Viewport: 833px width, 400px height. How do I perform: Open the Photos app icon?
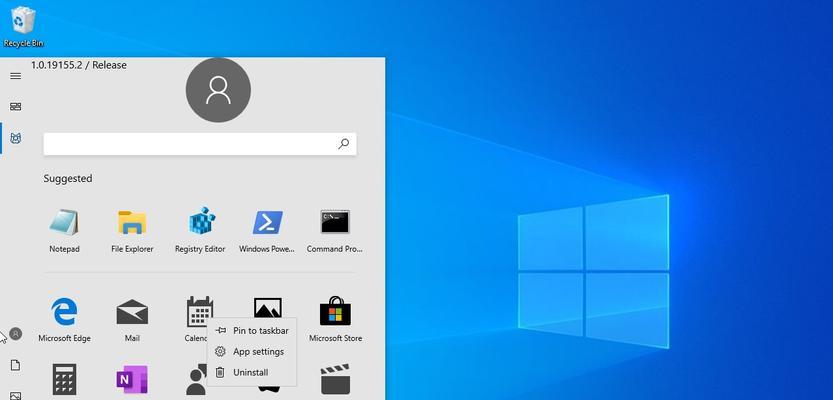pyautogui.click(x=267, y=307)
